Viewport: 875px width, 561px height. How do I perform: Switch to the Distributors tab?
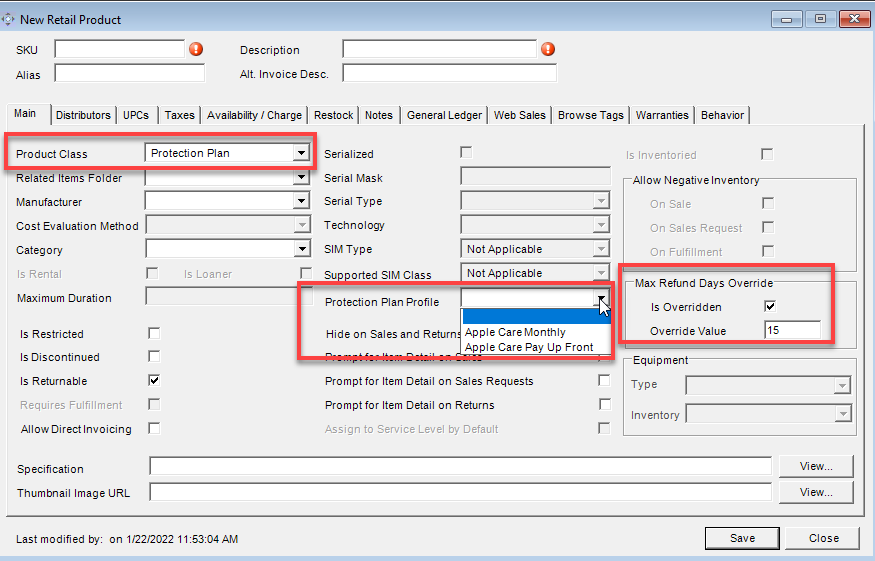tap(83, 115)
